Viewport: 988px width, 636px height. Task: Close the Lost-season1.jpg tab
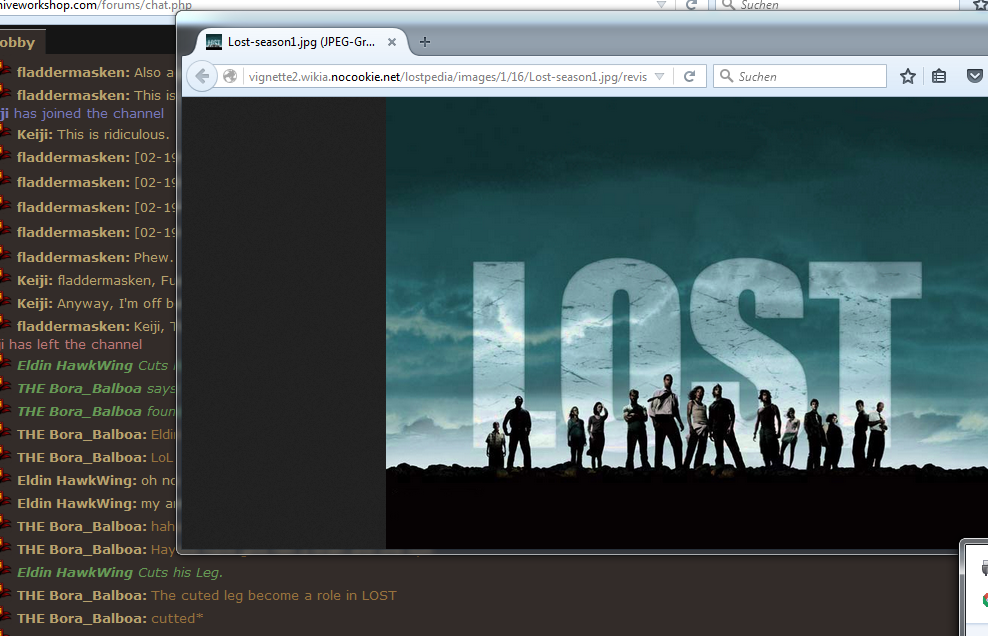click(391, 42)
